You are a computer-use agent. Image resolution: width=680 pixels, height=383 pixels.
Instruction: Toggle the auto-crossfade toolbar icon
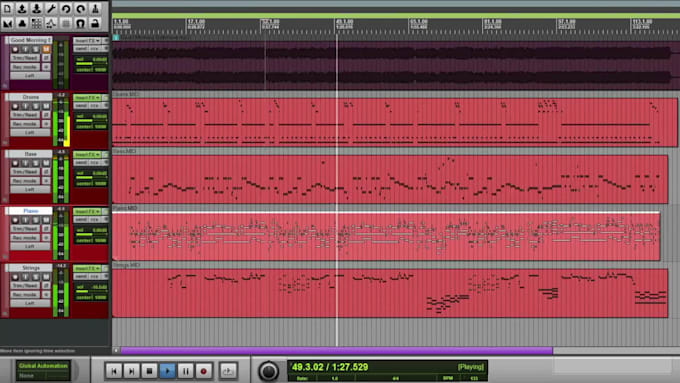(7, 23)
